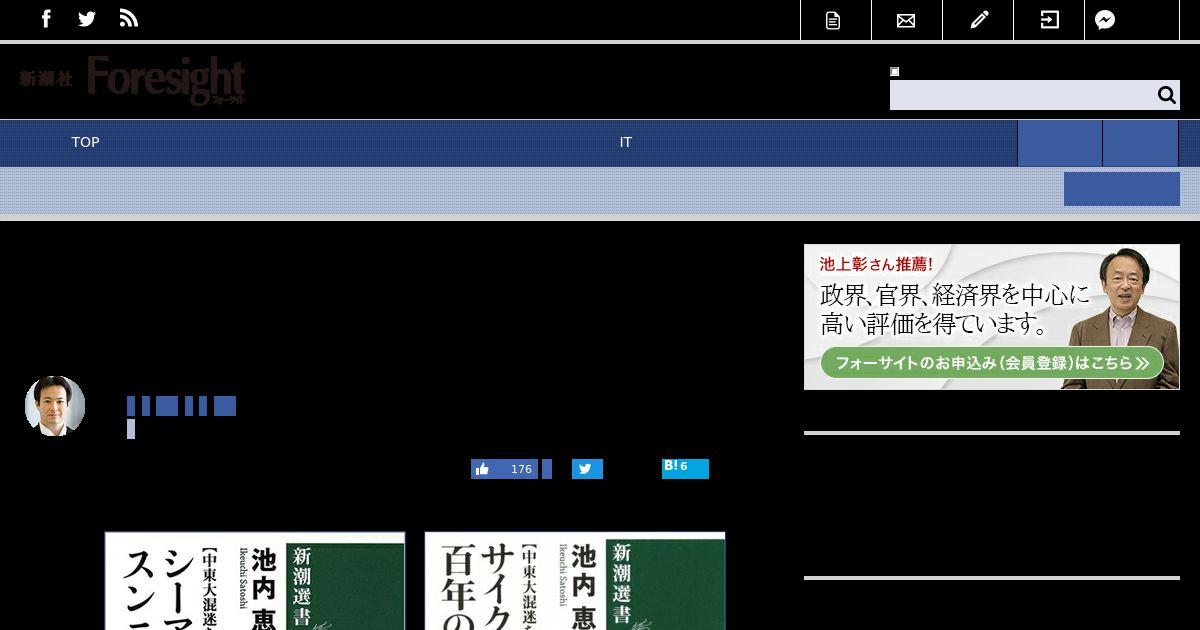
Task: Click the Facebook like button showing 176
Action: point(505,469)
